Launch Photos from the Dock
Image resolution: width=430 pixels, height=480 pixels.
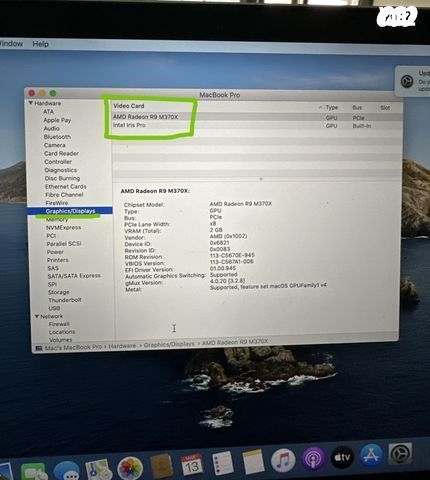click(x=130, y=468)
